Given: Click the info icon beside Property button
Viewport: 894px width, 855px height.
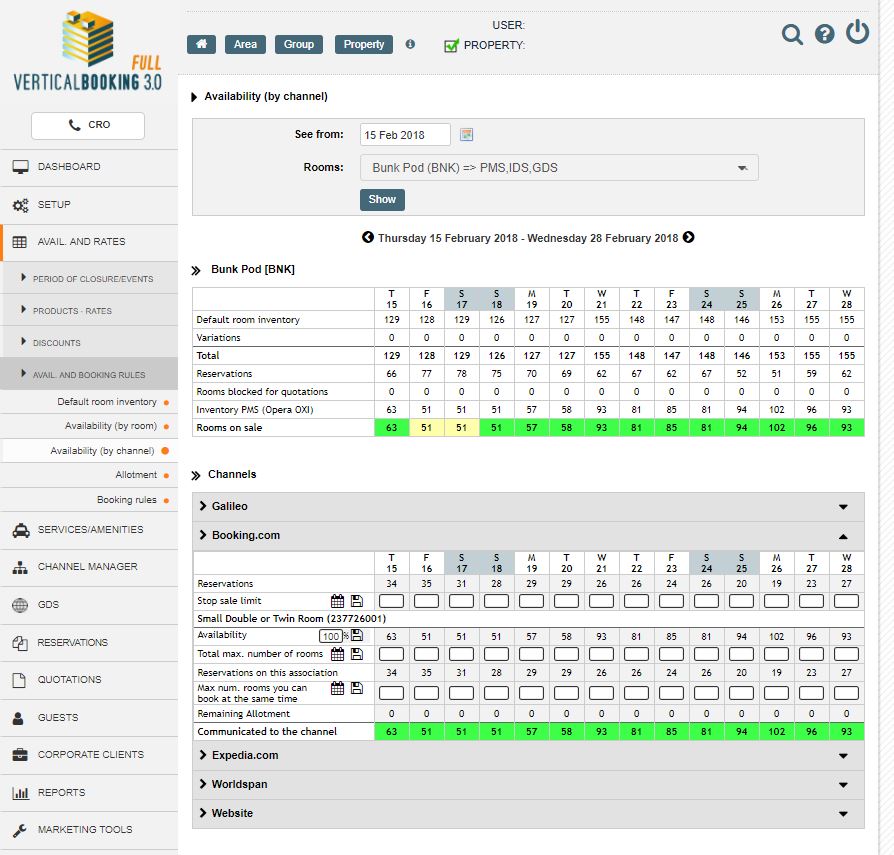Looking at the screenshot, I should click(410, 44).
